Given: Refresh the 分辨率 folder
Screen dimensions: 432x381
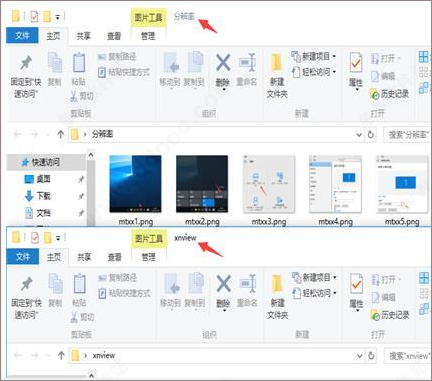Looking at the screenshot, I should [370, 135].
